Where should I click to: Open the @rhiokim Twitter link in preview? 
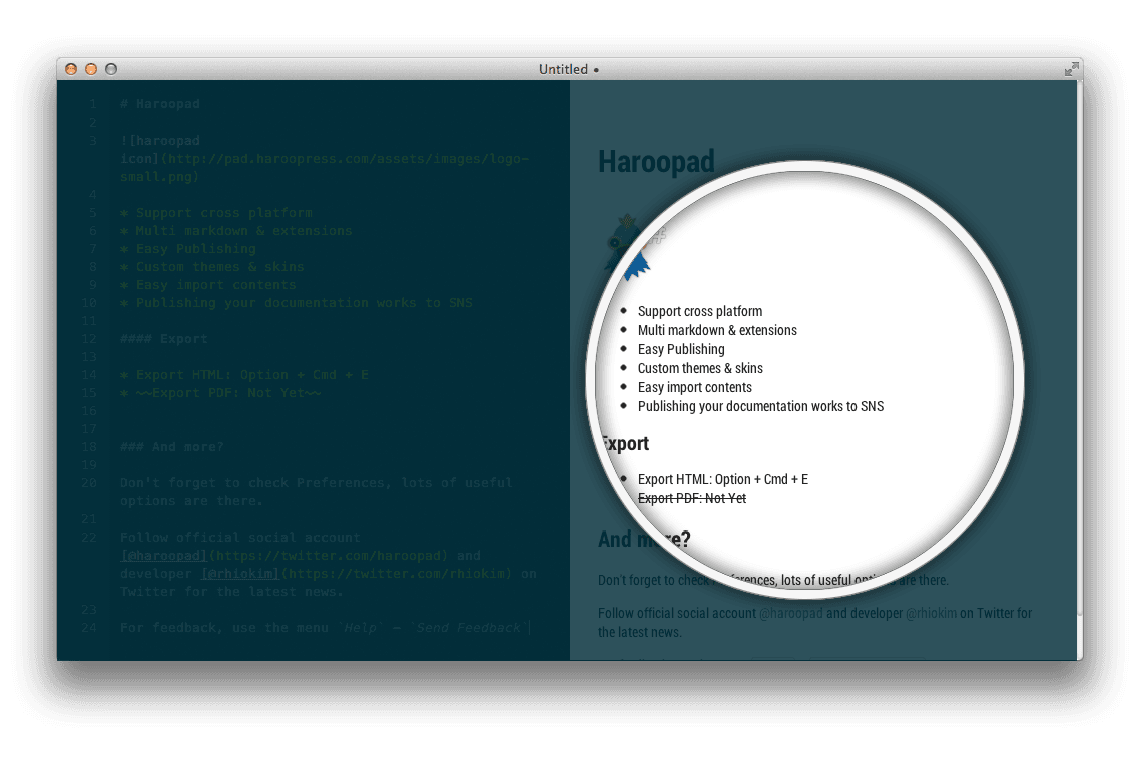931,613
